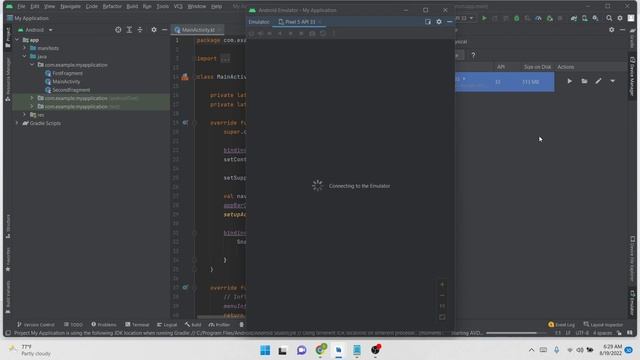The width and height of the screenshot is (640, 360).
Task: Open the Profiler tool window
Action: click(x=219, y=324)
